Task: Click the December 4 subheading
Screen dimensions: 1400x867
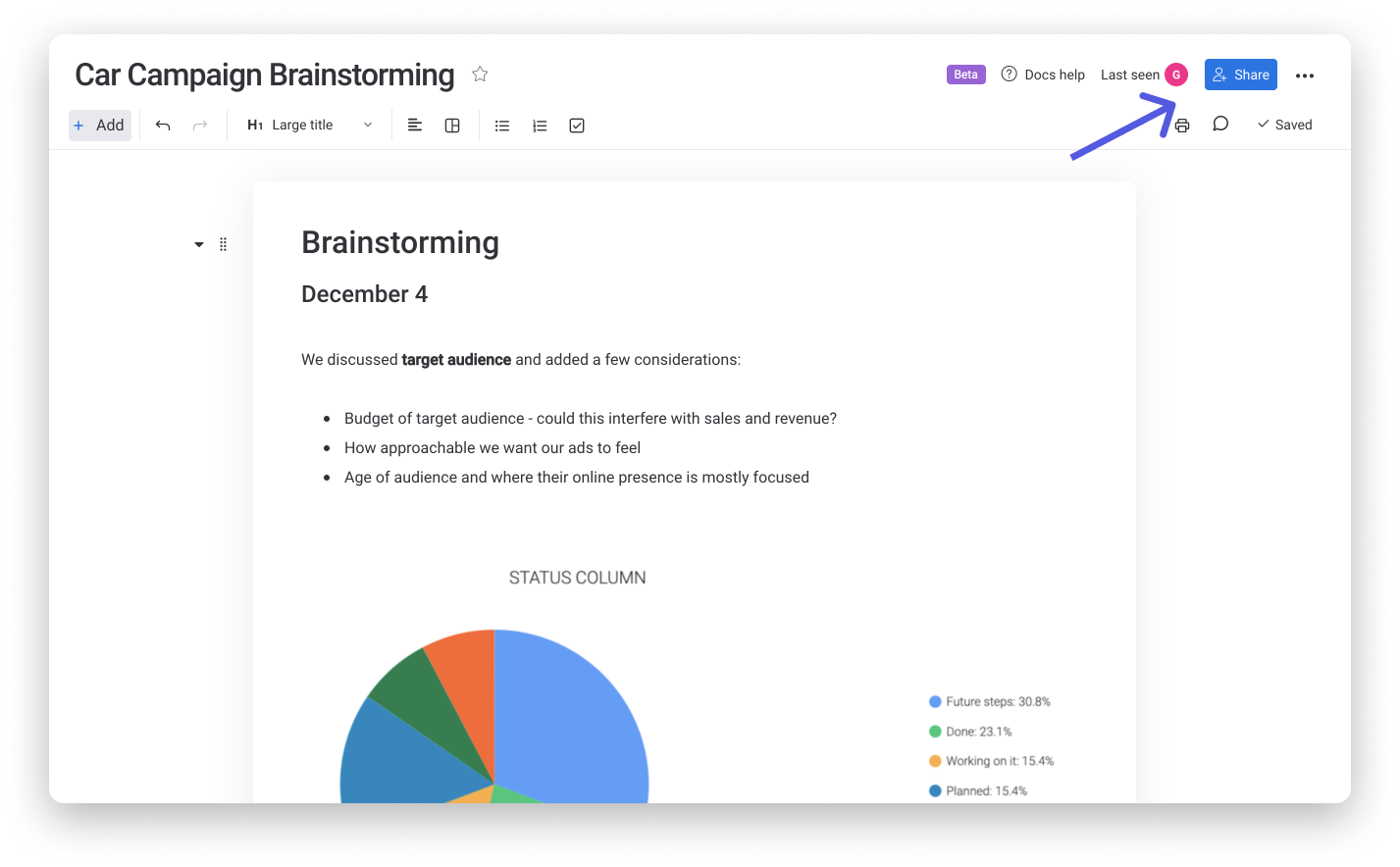Action: coord(365,294)
